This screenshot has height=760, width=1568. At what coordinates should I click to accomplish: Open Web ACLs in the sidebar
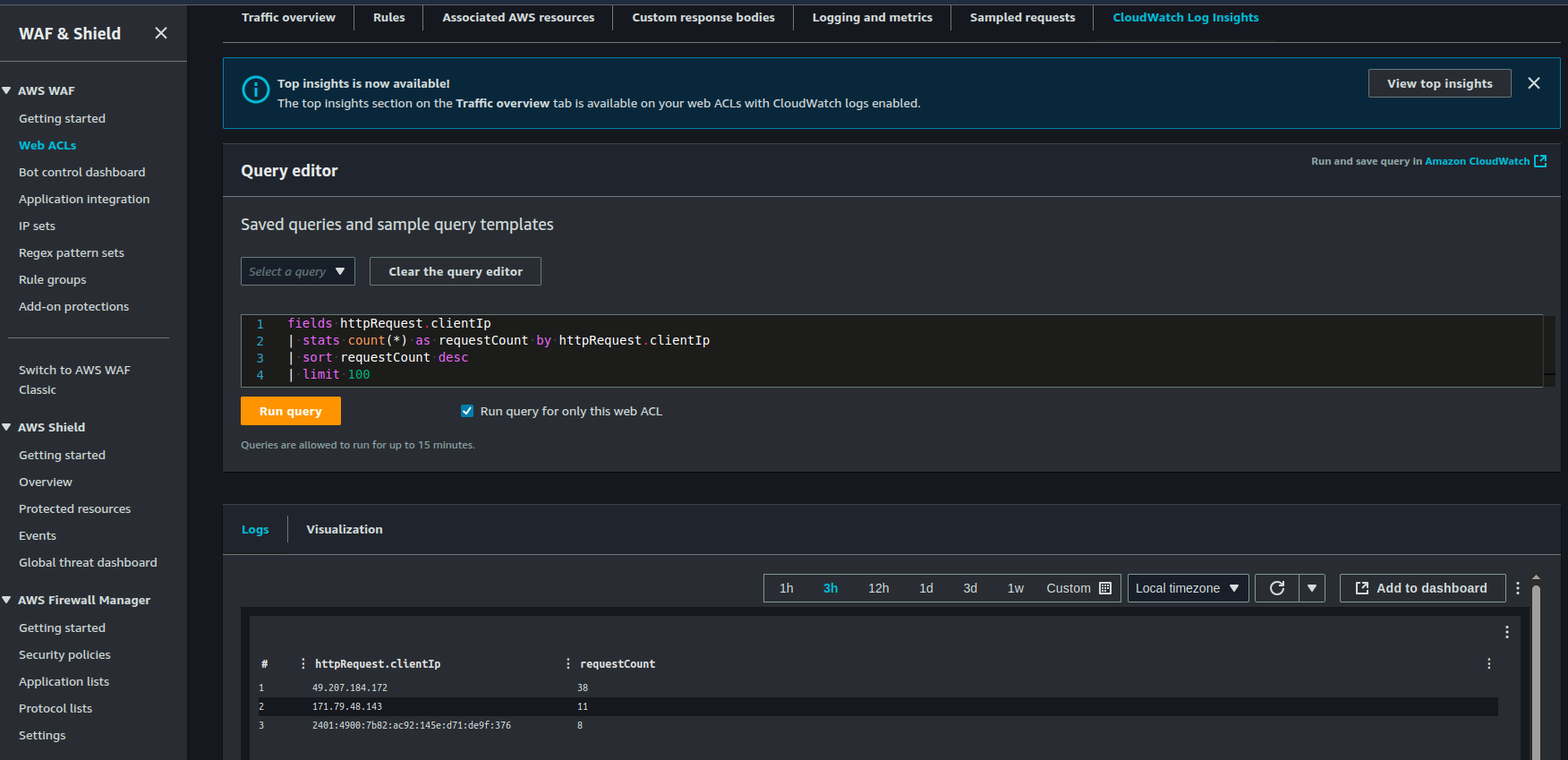[47, 145]
